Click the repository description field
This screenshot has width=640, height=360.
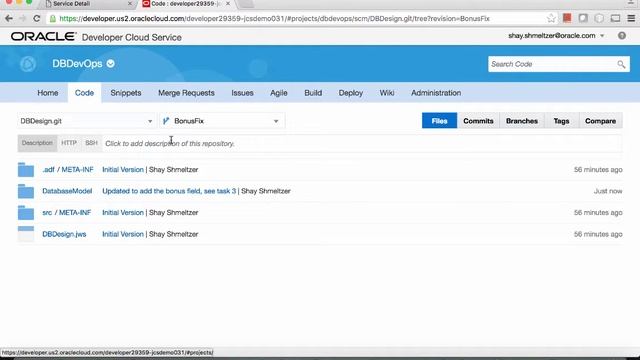point(362,144)
